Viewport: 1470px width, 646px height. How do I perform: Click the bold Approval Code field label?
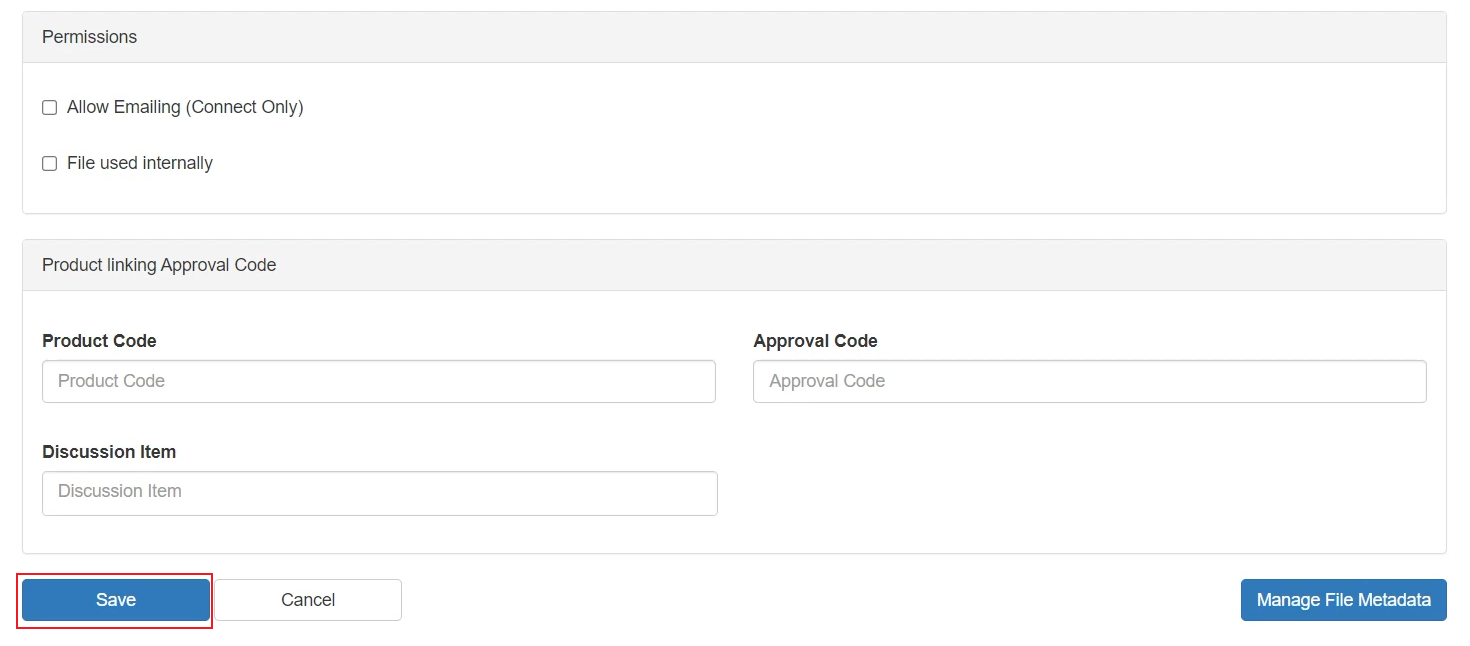tap(815, 341)
